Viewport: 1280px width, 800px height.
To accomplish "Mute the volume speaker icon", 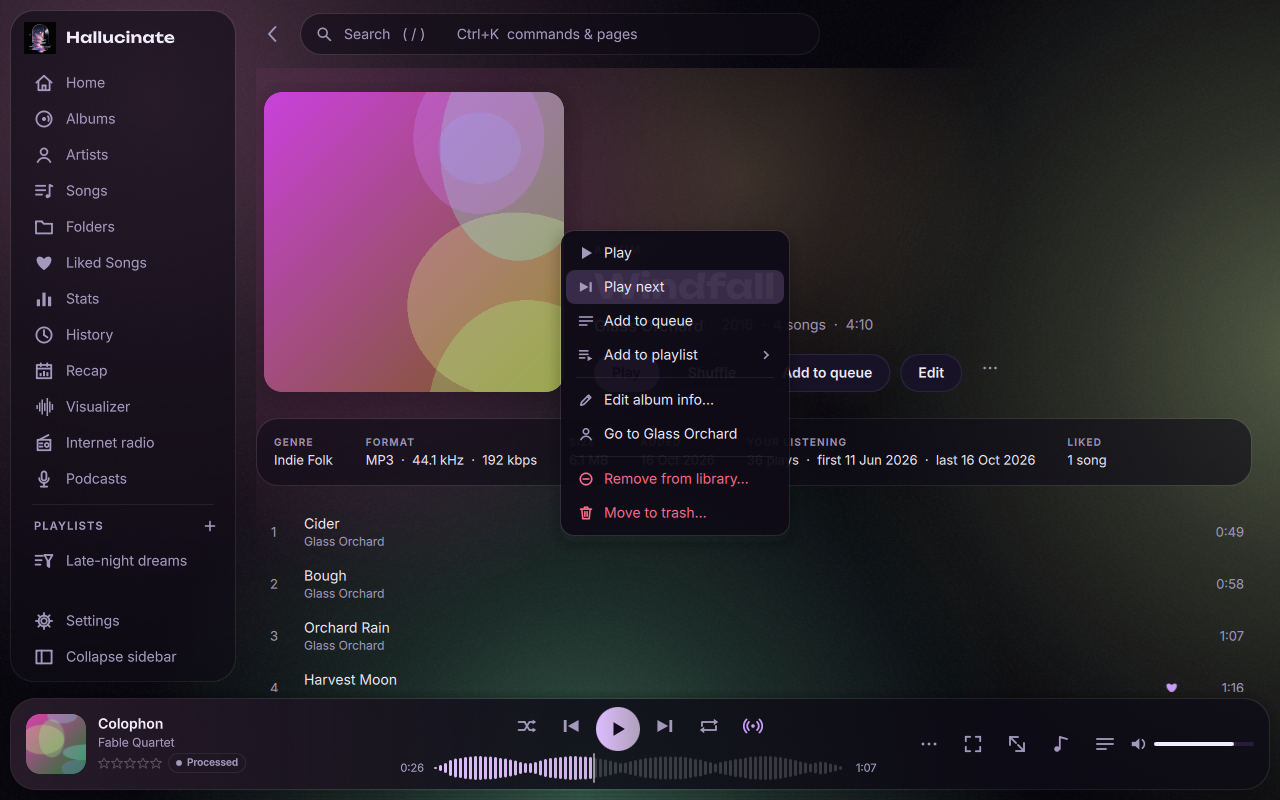I will [1138, 744].
